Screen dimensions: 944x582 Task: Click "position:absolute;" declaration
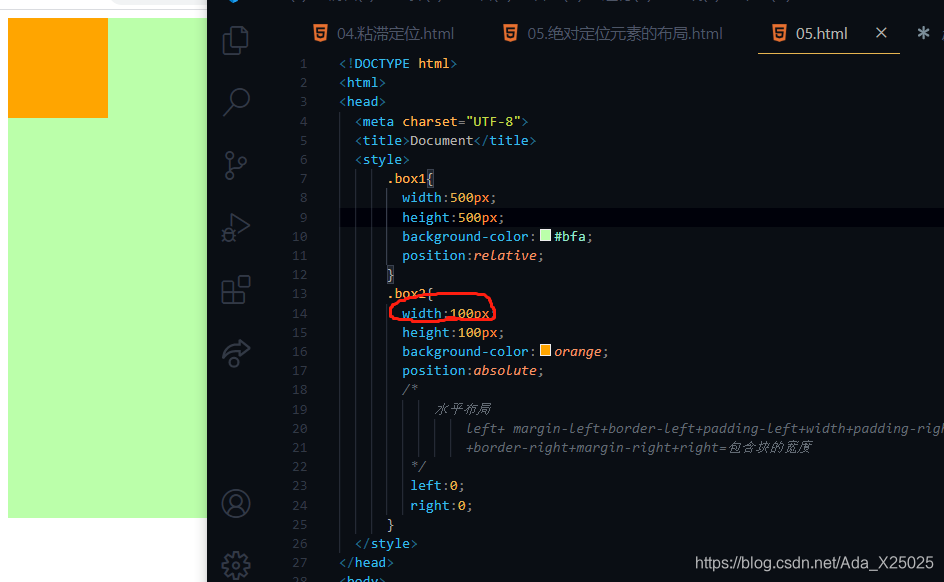click(473, 371)
